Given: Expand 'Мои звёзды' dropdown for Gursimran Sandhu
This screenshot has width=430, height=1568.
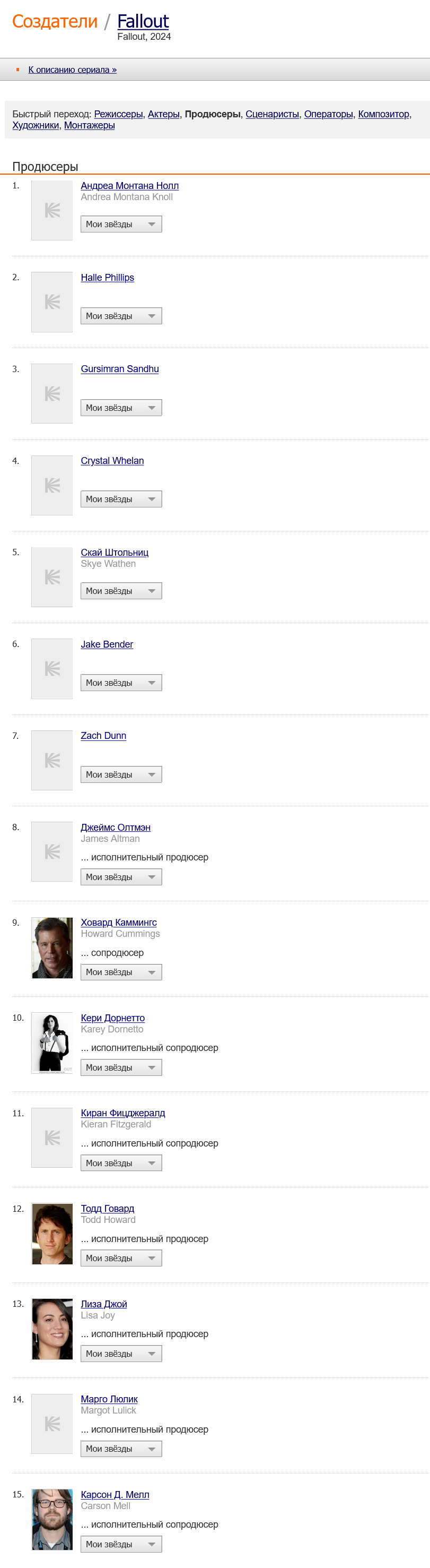Looking at the screenshot, I should point(121,408).
